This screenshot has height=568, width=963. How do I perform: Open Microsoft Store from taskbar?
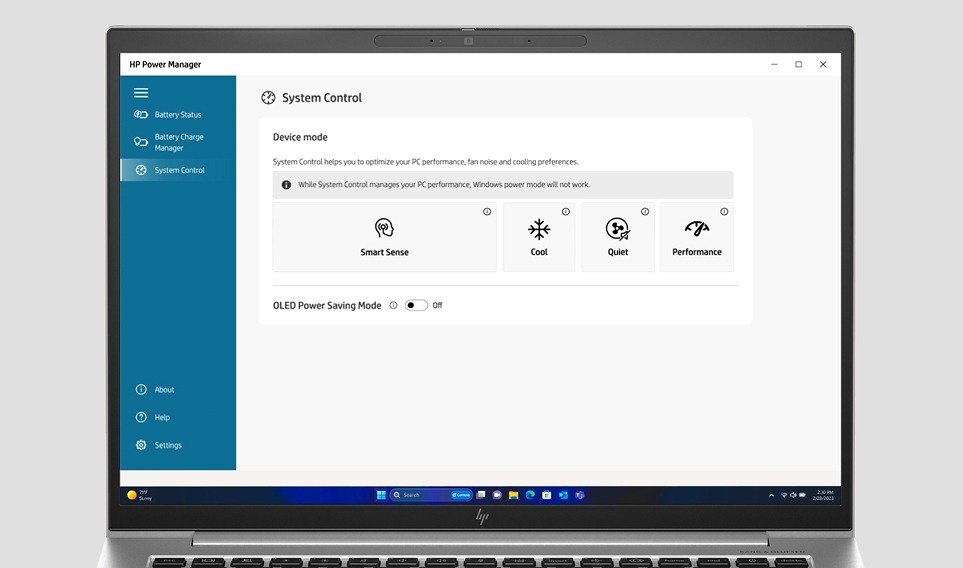click(x=547, y=495)
